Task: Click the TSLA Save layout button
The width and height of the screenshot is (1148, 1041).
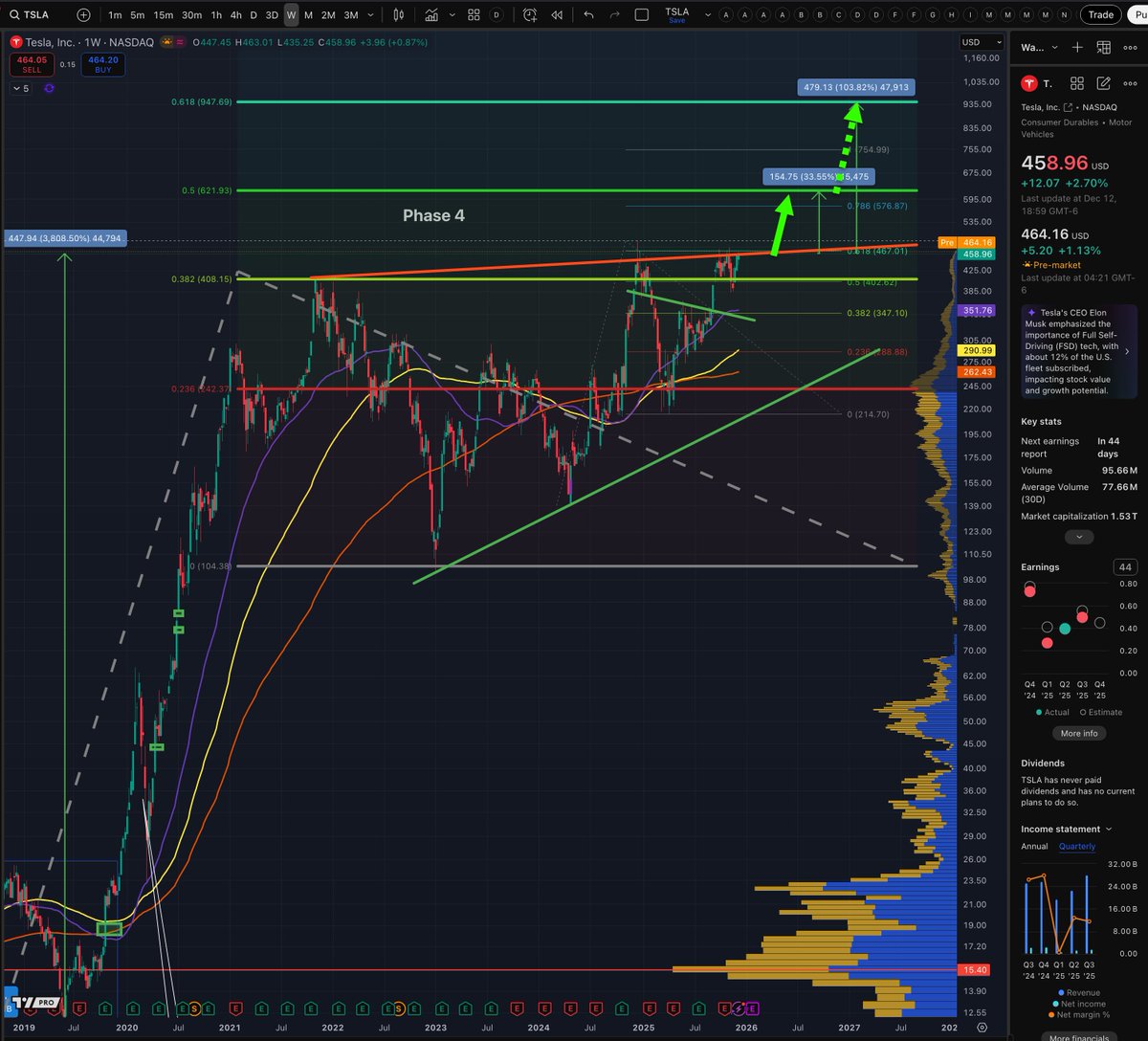Action: coord(676,14)
